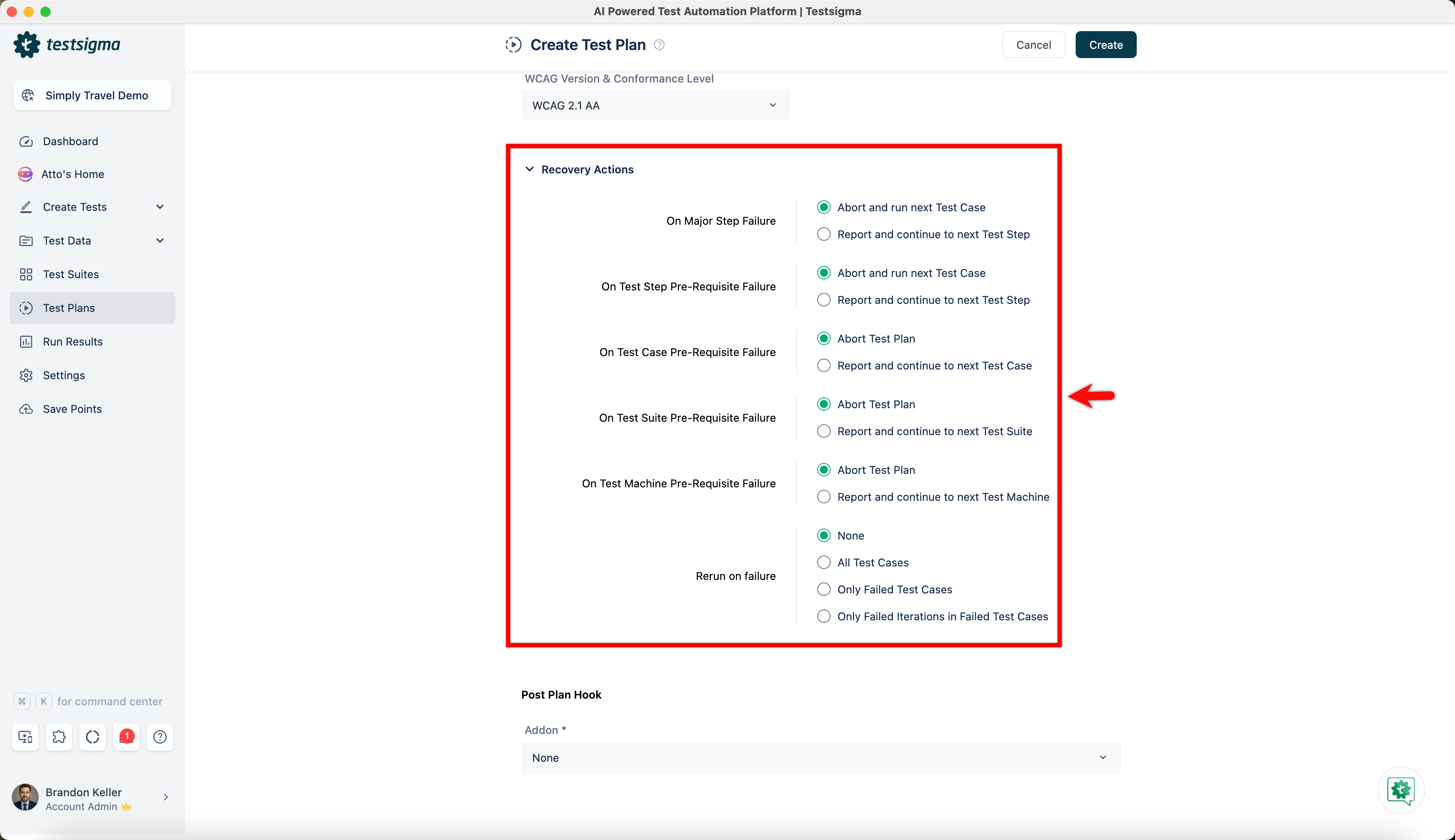Click the Create button
Screen dimensions: 1455x840
(1105, 45)
